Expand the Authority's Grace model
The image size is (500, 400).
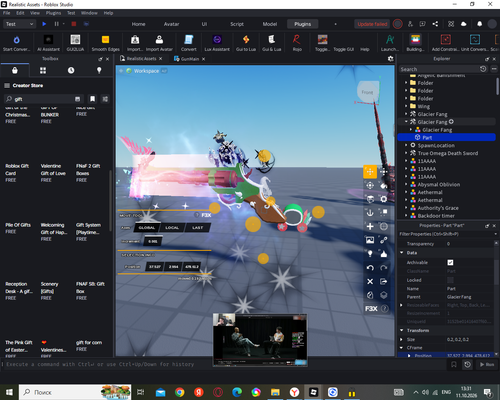point(406,208)
